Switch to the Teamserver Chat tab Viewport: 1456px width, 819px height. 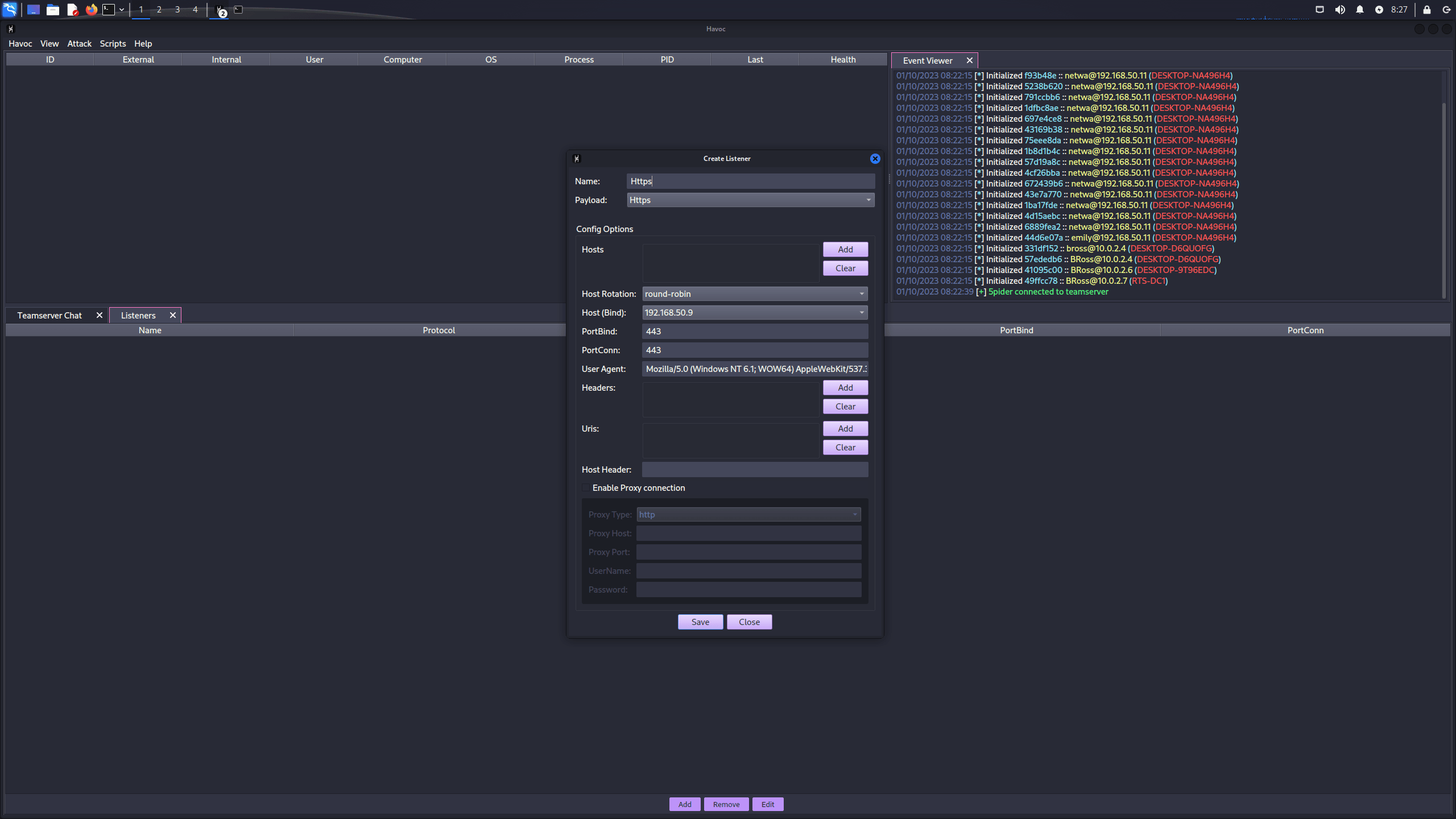coord(49,315)
